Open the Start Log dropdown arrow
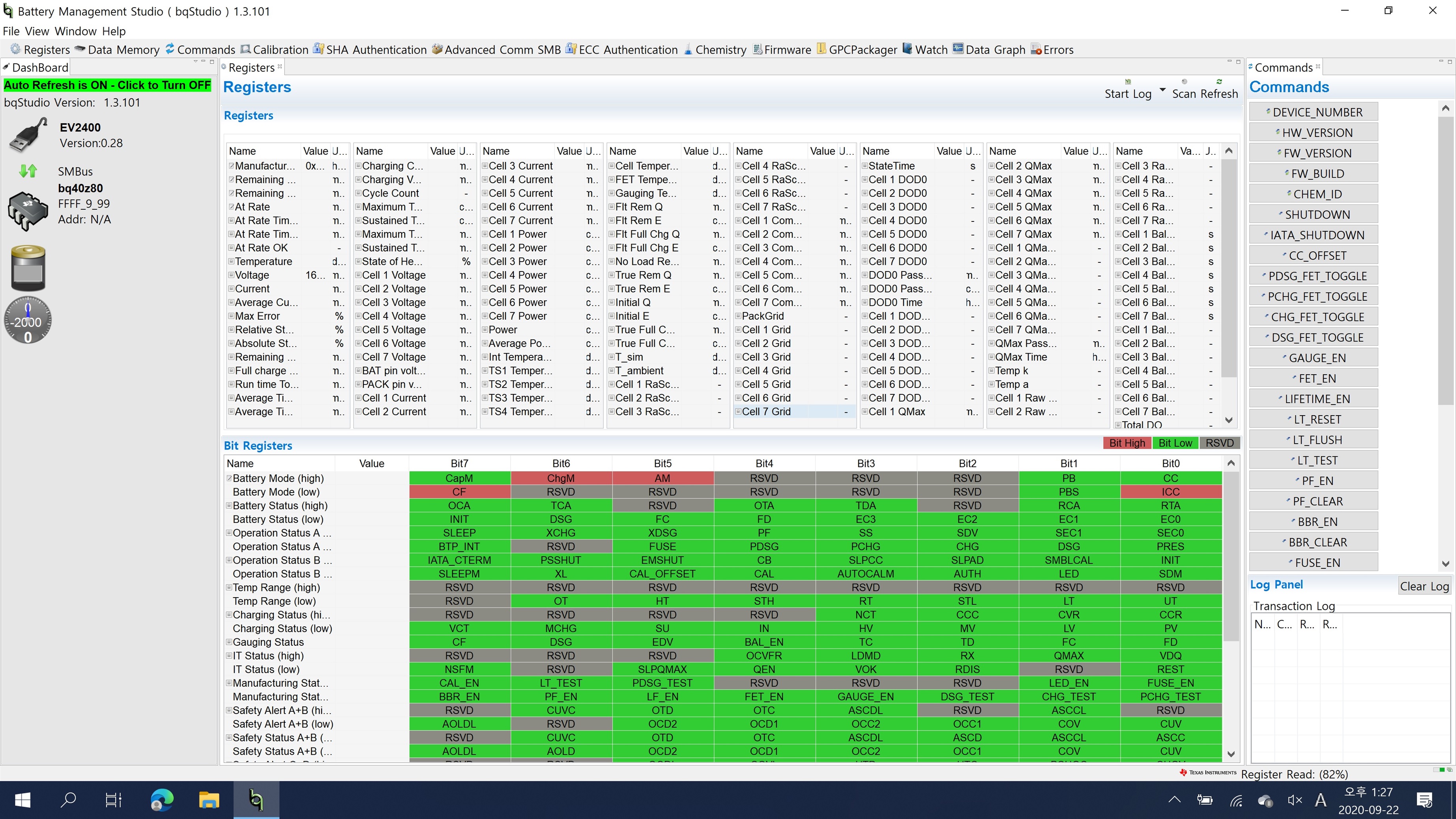 [1162, 90]
